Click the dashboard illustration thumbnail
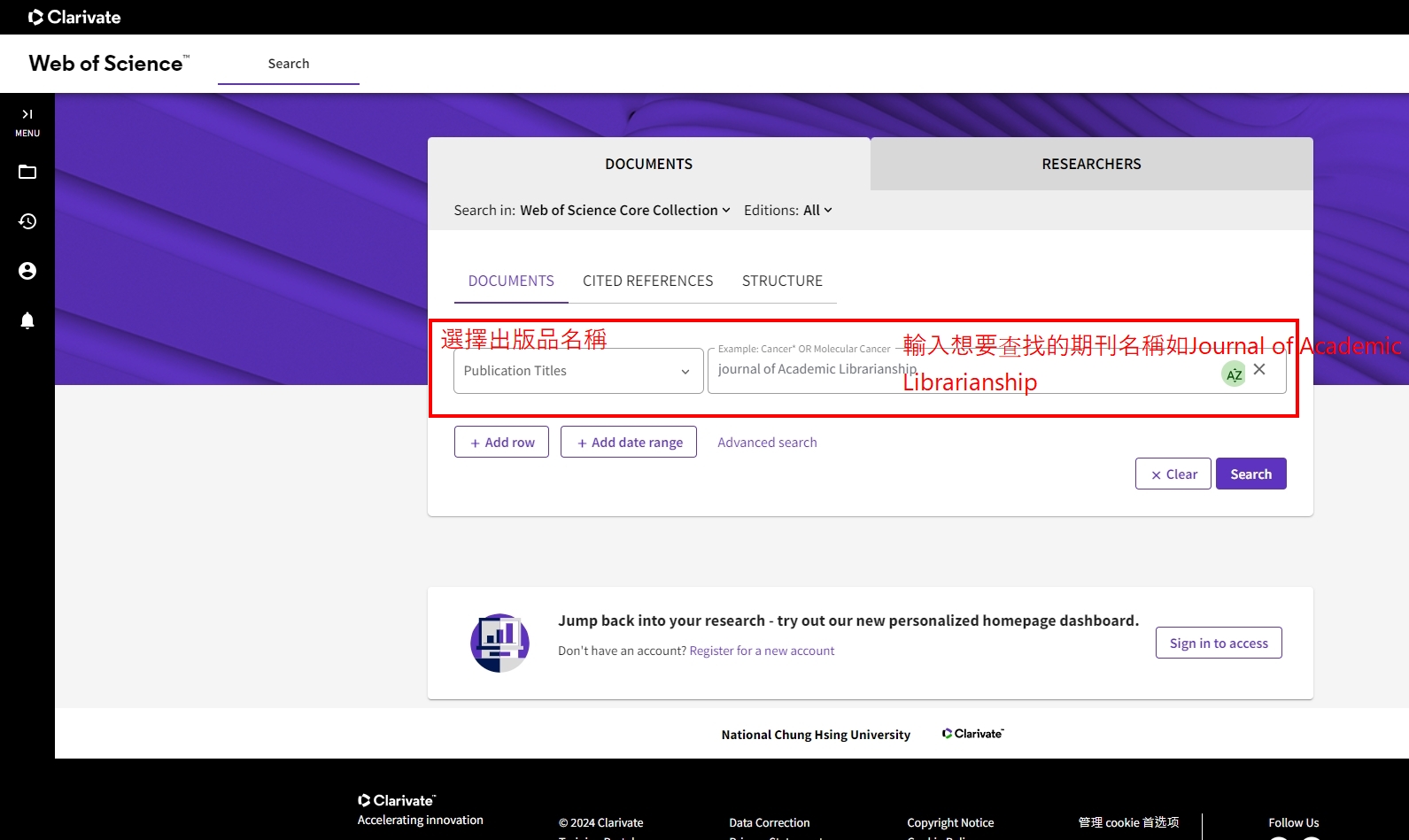 499,643
